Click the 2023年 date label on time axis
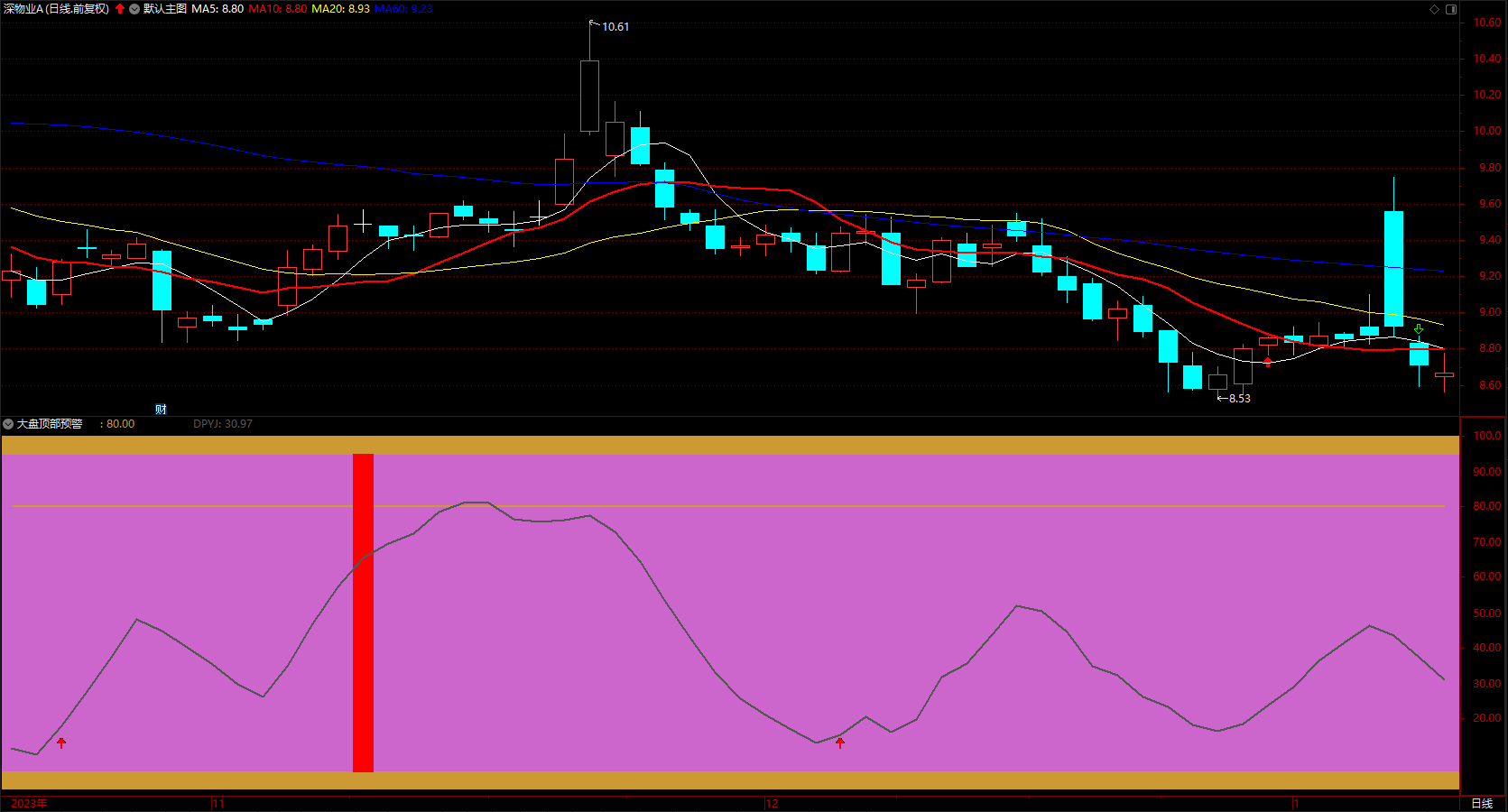This screenshot has width=1508, height=812. [29, 803]
